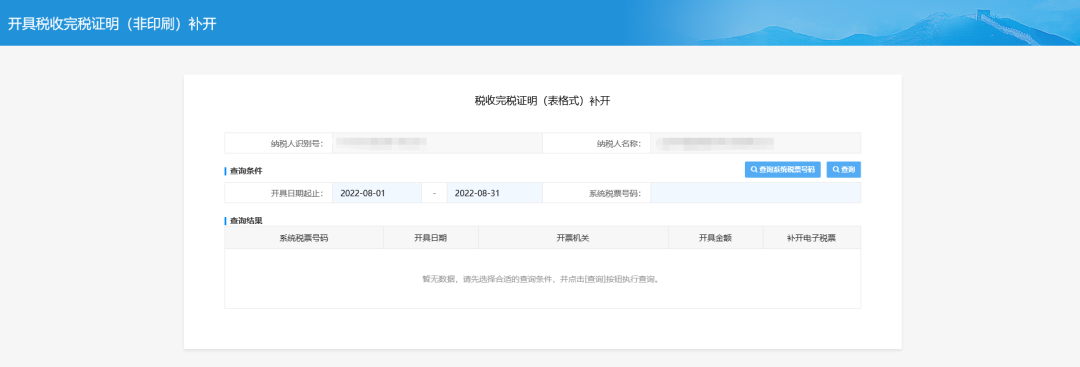Image resolution: width=1080 pixels, height=367 pixels.
Task: Click the 开具日期起止 label
Action: [297, 193]
